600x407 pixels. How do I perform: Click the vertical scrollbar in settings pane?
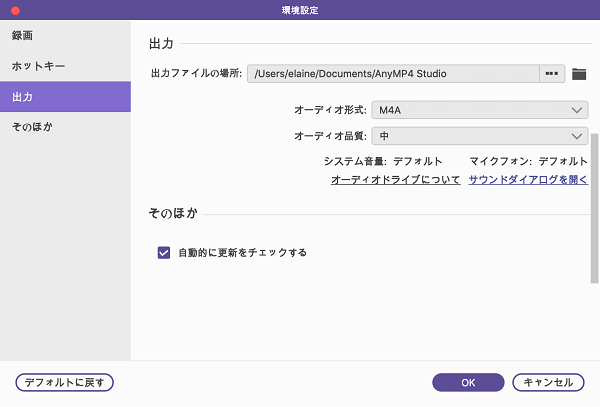point(594,200)
